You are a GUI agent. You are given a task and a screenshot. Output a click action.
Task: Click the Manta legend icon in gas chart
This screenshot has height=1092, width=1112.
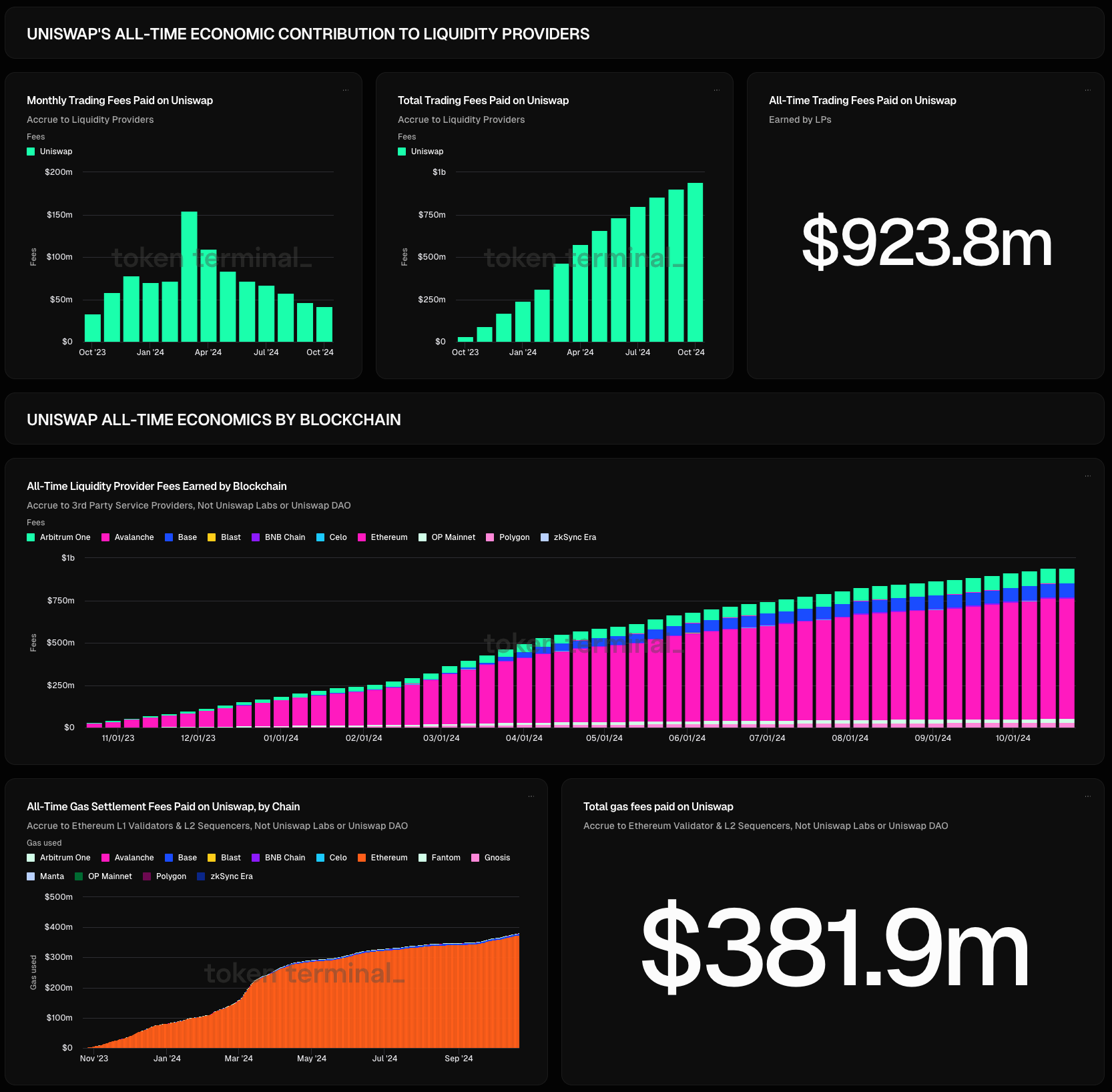(31, 876)
